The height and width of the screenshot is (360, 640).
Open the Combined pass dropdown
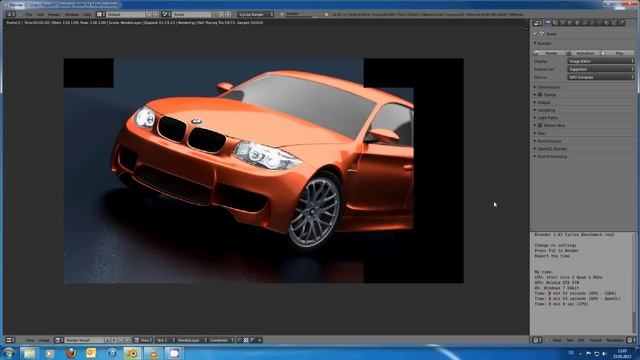(x=221, y=340)
